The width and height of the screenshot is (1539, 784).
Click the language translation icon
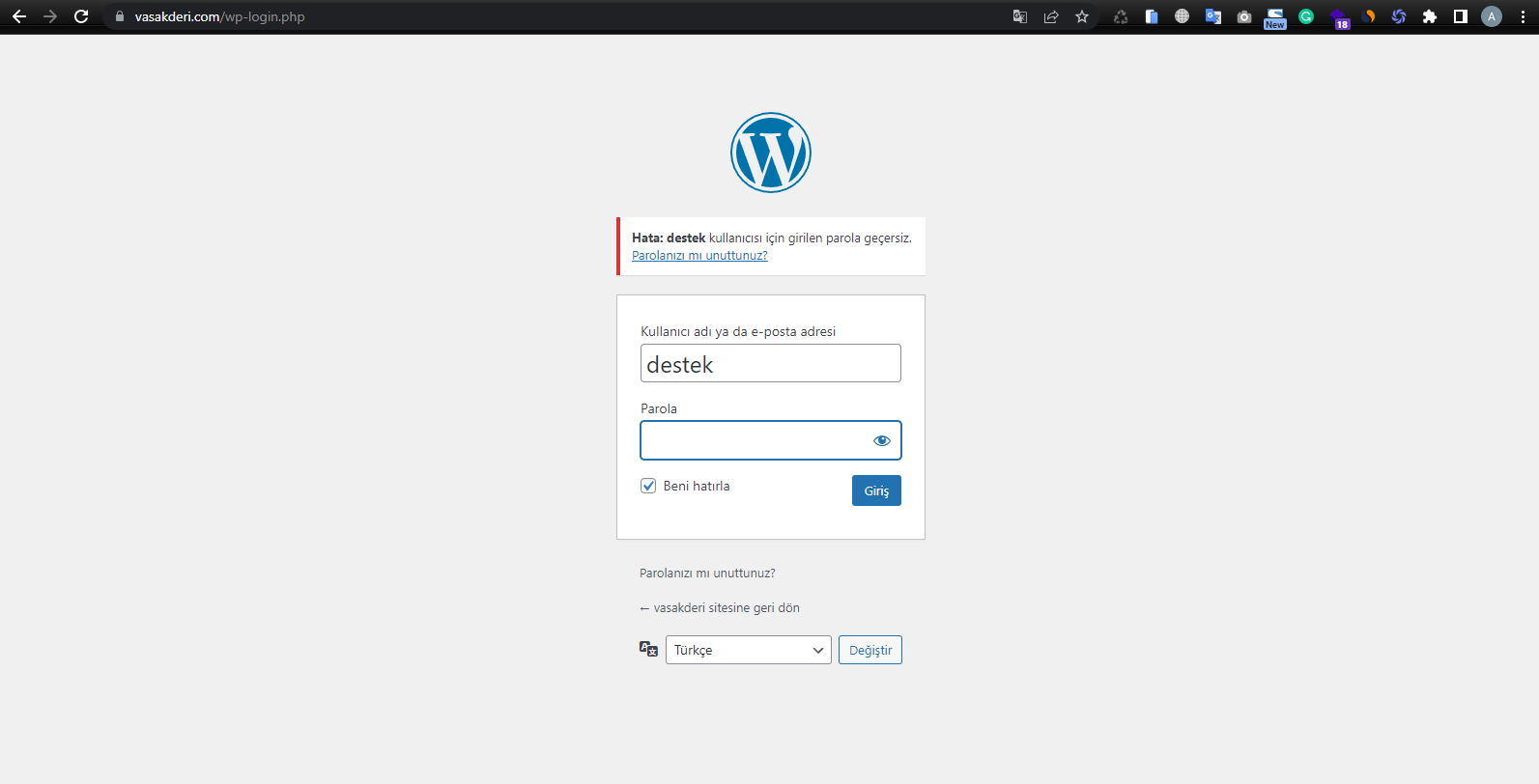click(648, 650)
